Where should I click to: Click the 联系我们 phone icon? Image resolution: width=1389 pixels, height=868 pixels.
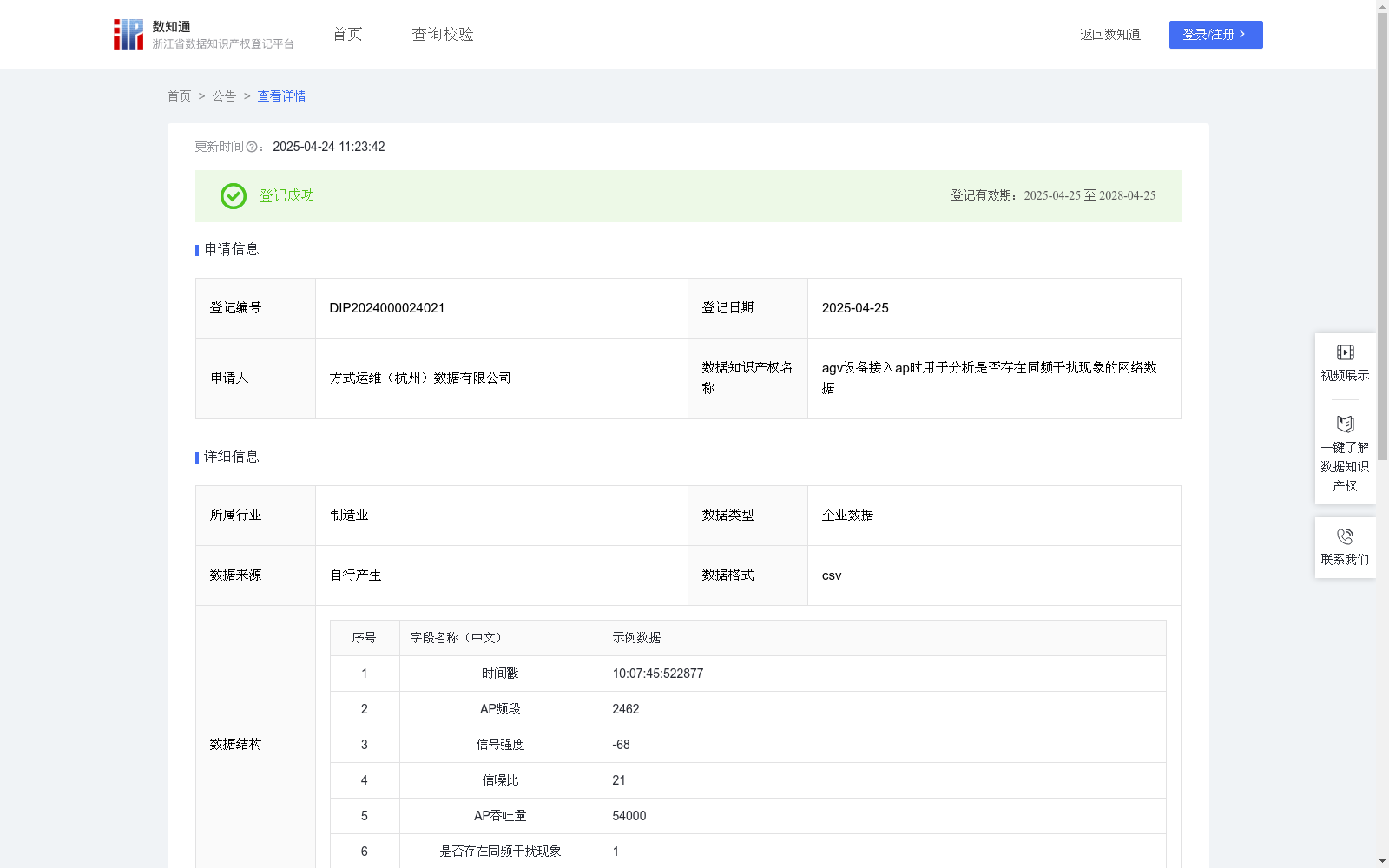[1346, 536]
